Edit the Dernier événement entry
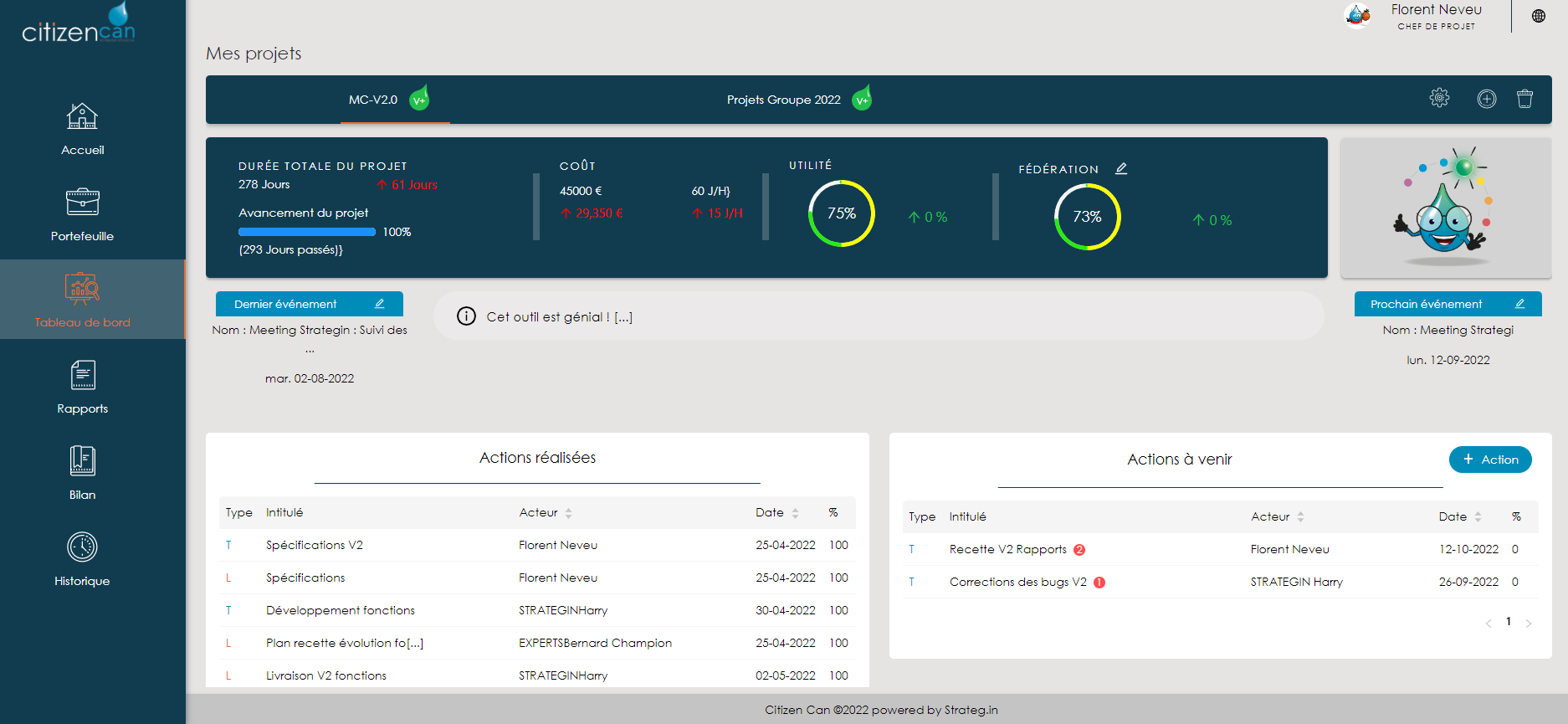The height and width of the screenshot is (724, 1568). pyautogui.click(x=379, y=304)
